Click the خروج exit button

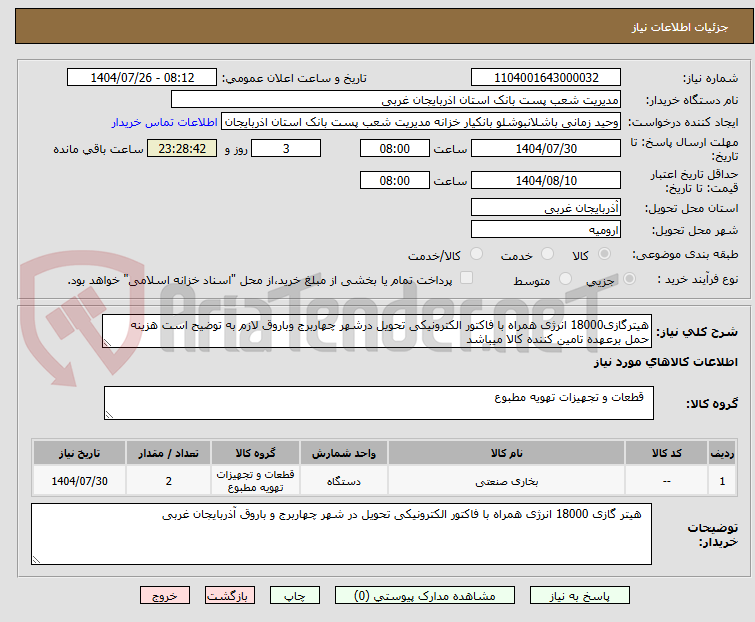tap(165, 596)
